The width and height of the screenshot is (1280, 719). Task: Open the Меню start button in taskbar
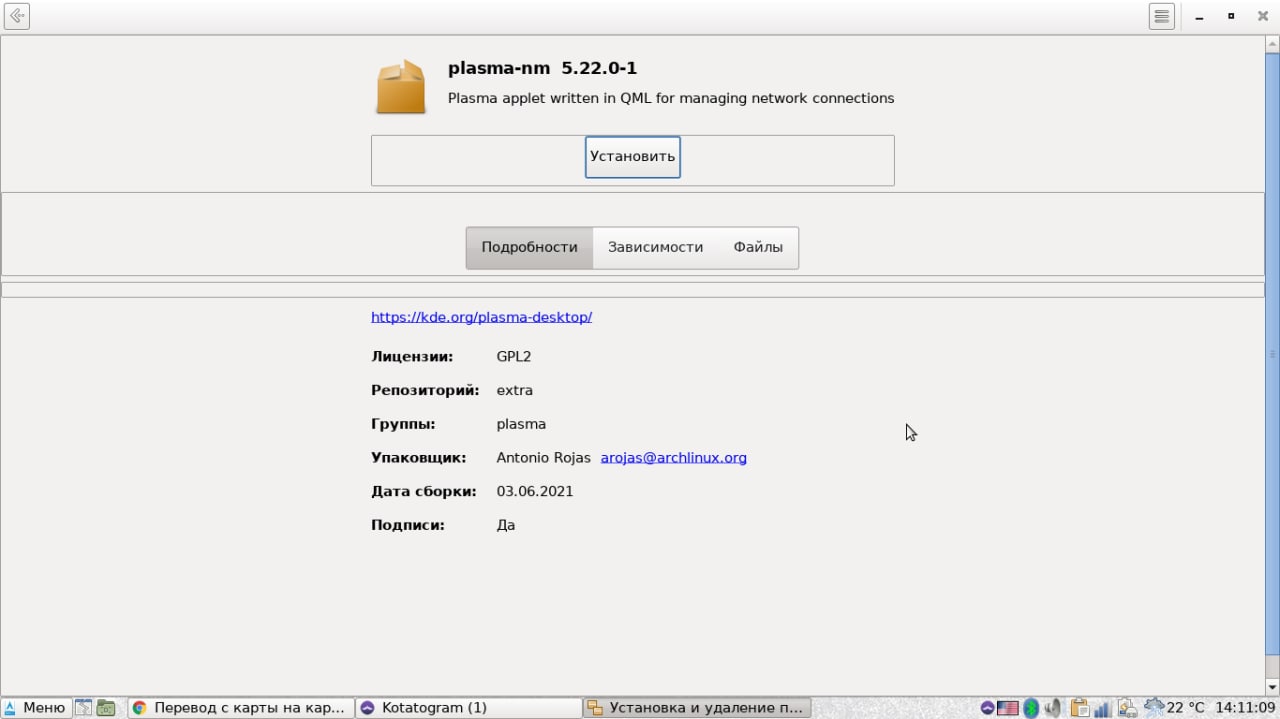pyautogui.click(x=35, y=708)
